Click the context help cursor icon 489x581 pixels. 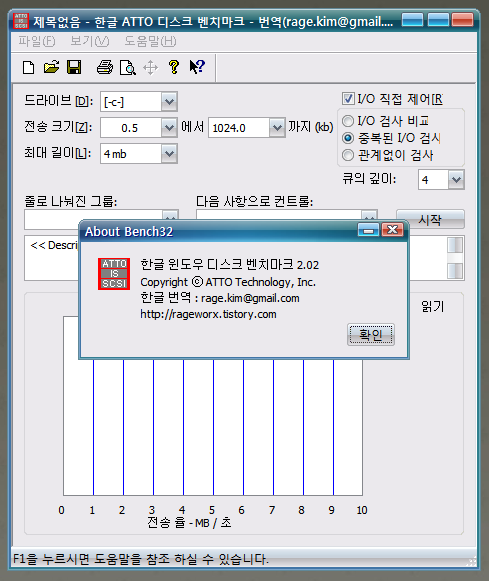(x=197, y=67)
